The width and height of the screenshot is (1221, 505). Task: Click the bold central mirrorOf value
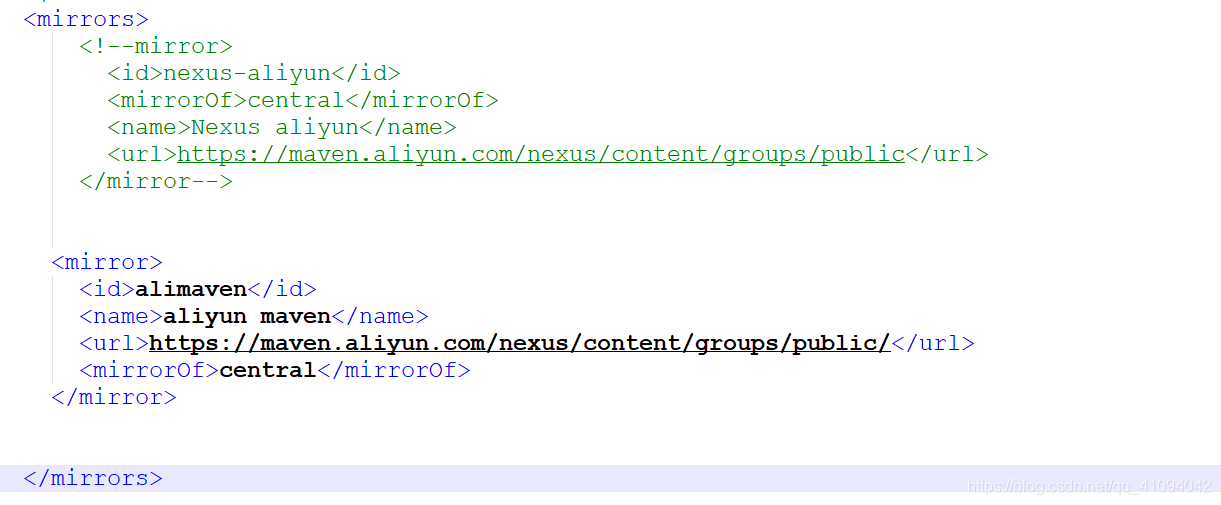tap(268, 370)
